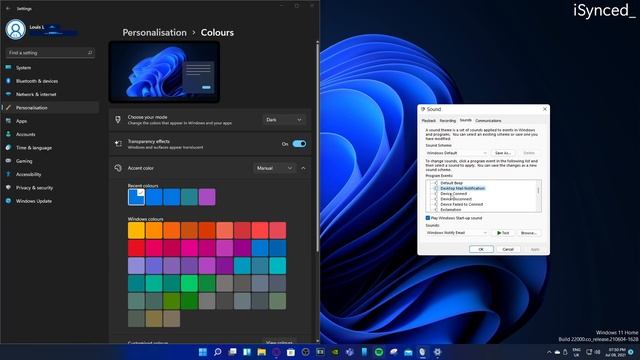
Task: Click the Program Events list scrollbar
Action: pos(538,196)
